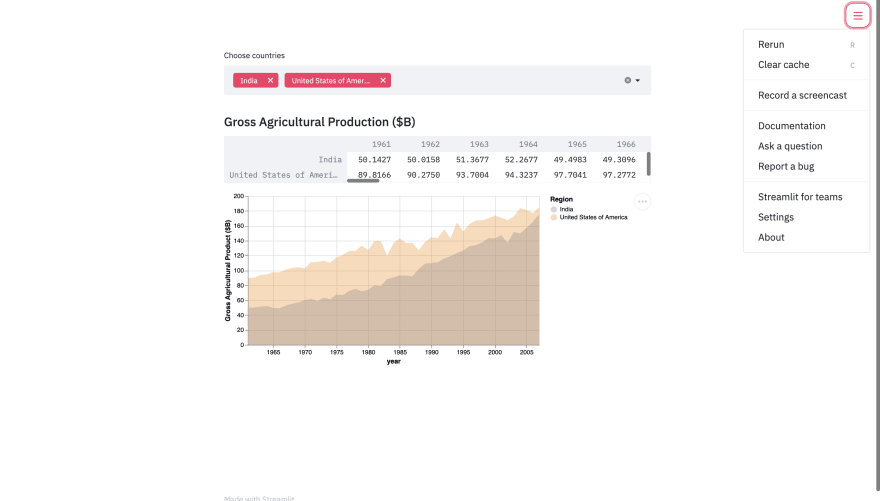Remove the United States of America tag
Screen dimensions: 880x501
tap(383, 80)
